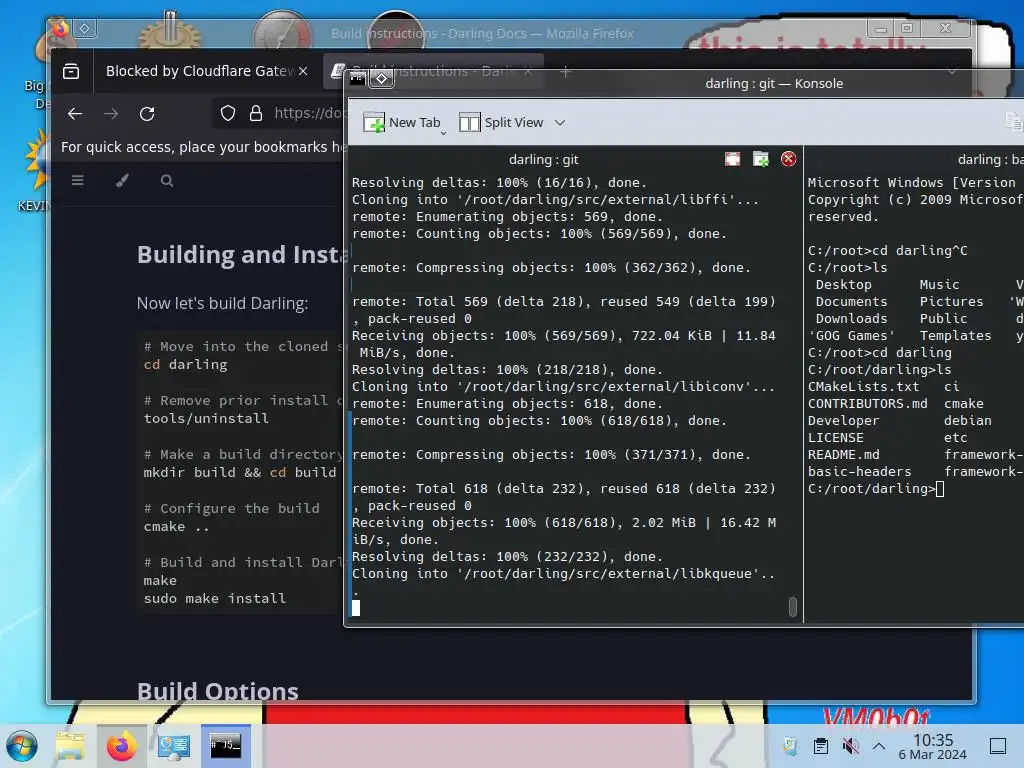This screenshot has width=1024, height=768.
Task: Go forward in Firefox
Action: coord(111,114)
